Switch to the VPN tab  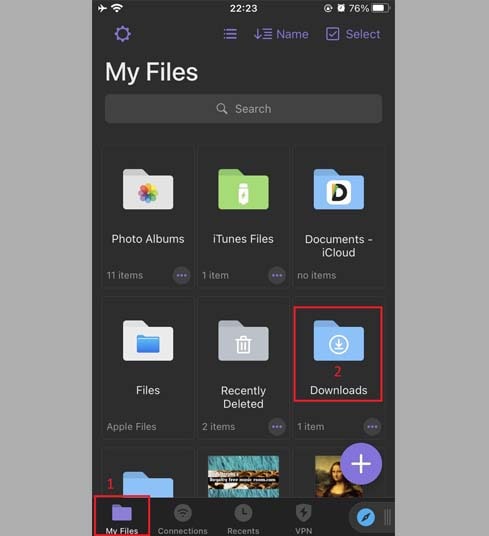coord(303,519)
